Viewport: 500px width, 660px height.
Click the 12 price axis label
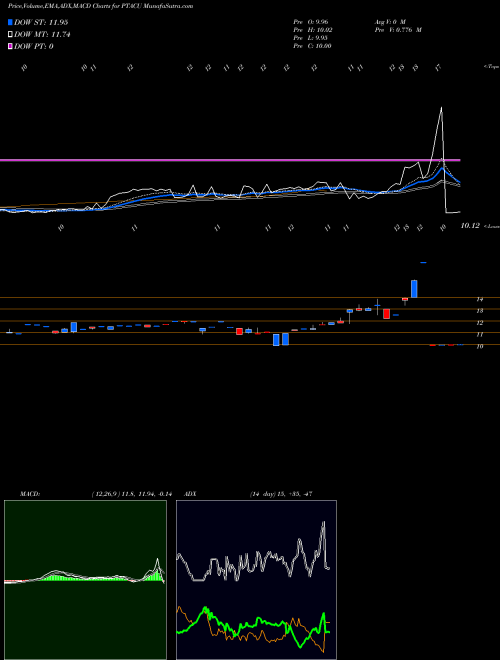(479, 323)
